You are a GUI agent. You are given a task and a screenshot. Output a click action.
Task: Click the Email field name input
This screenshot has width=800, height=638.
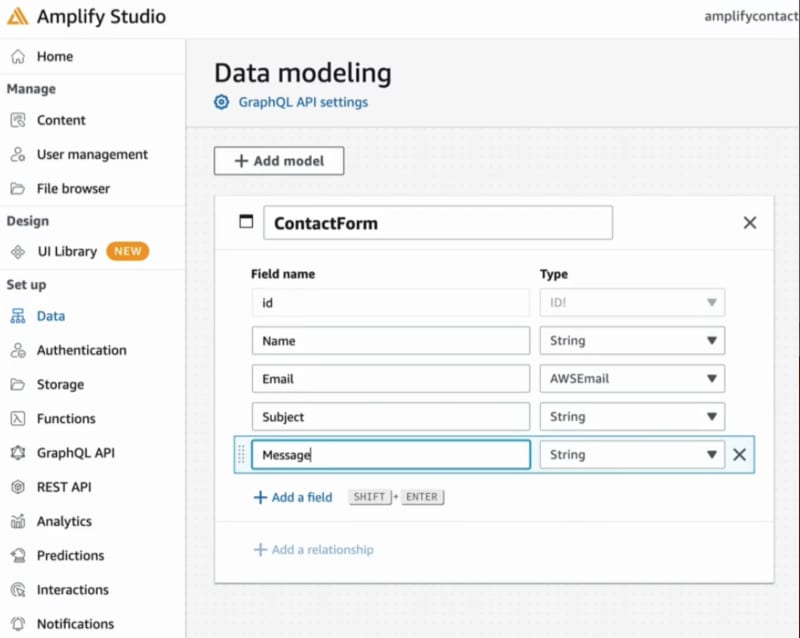(x=391, y=378)
